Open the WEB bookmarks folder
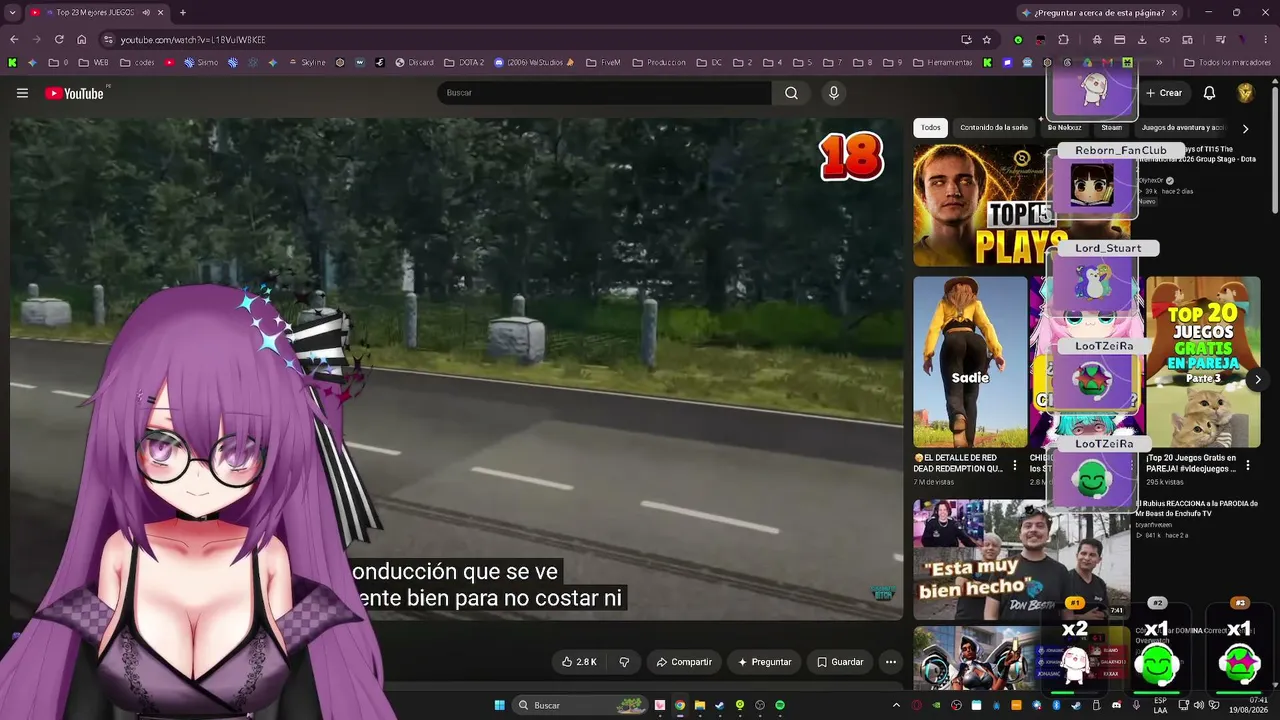 93,62
